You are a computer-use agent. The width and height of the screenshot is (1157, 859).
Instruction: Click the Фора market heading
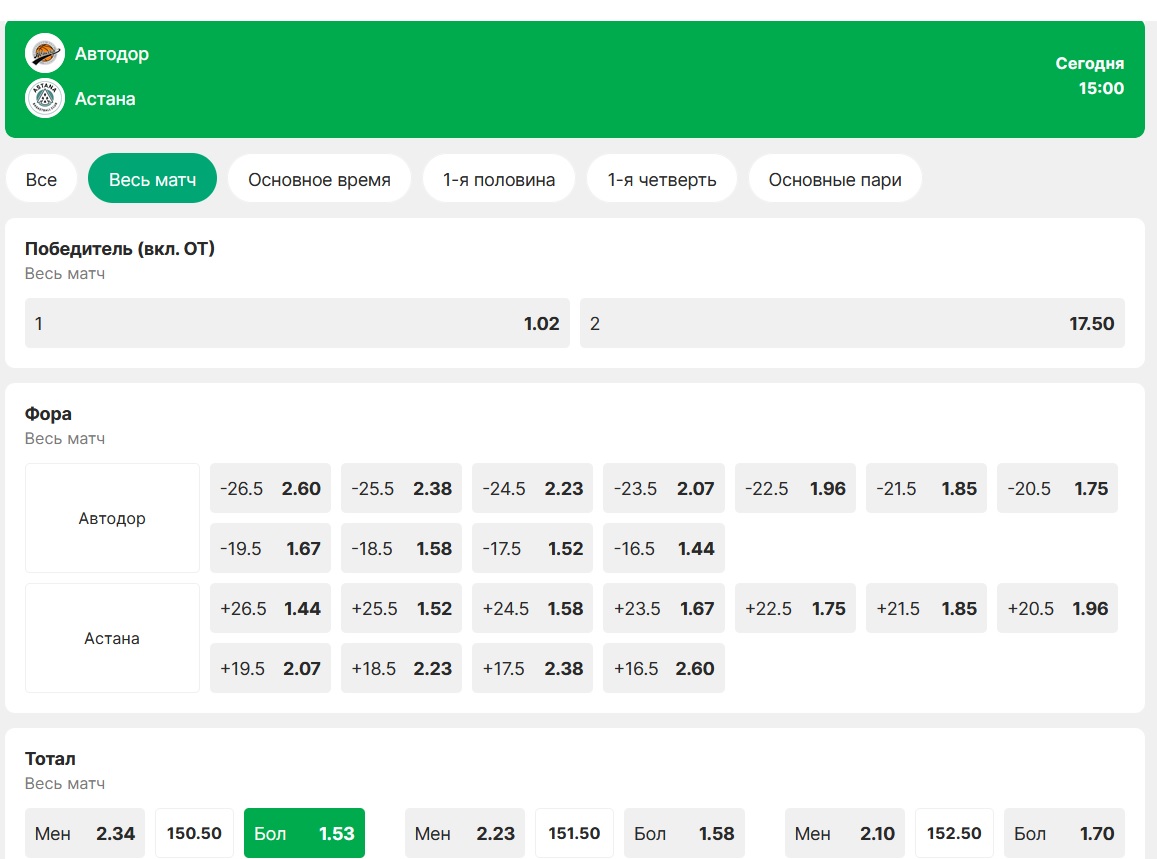(48, 413)
